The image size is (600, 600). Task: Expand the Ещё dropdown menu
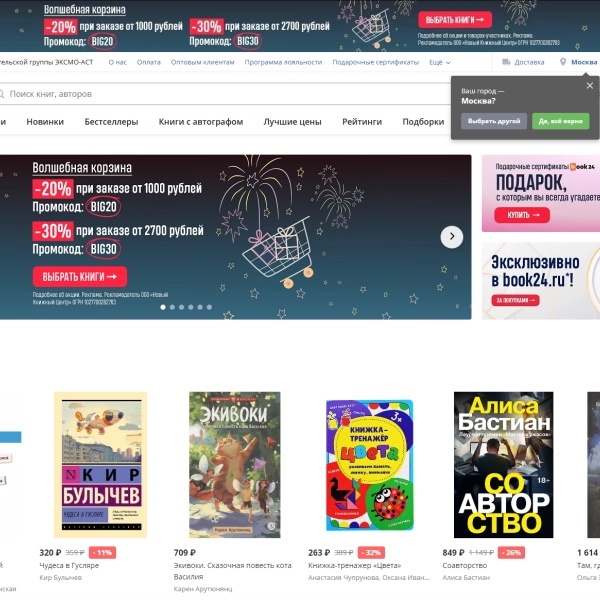point(440,62)
